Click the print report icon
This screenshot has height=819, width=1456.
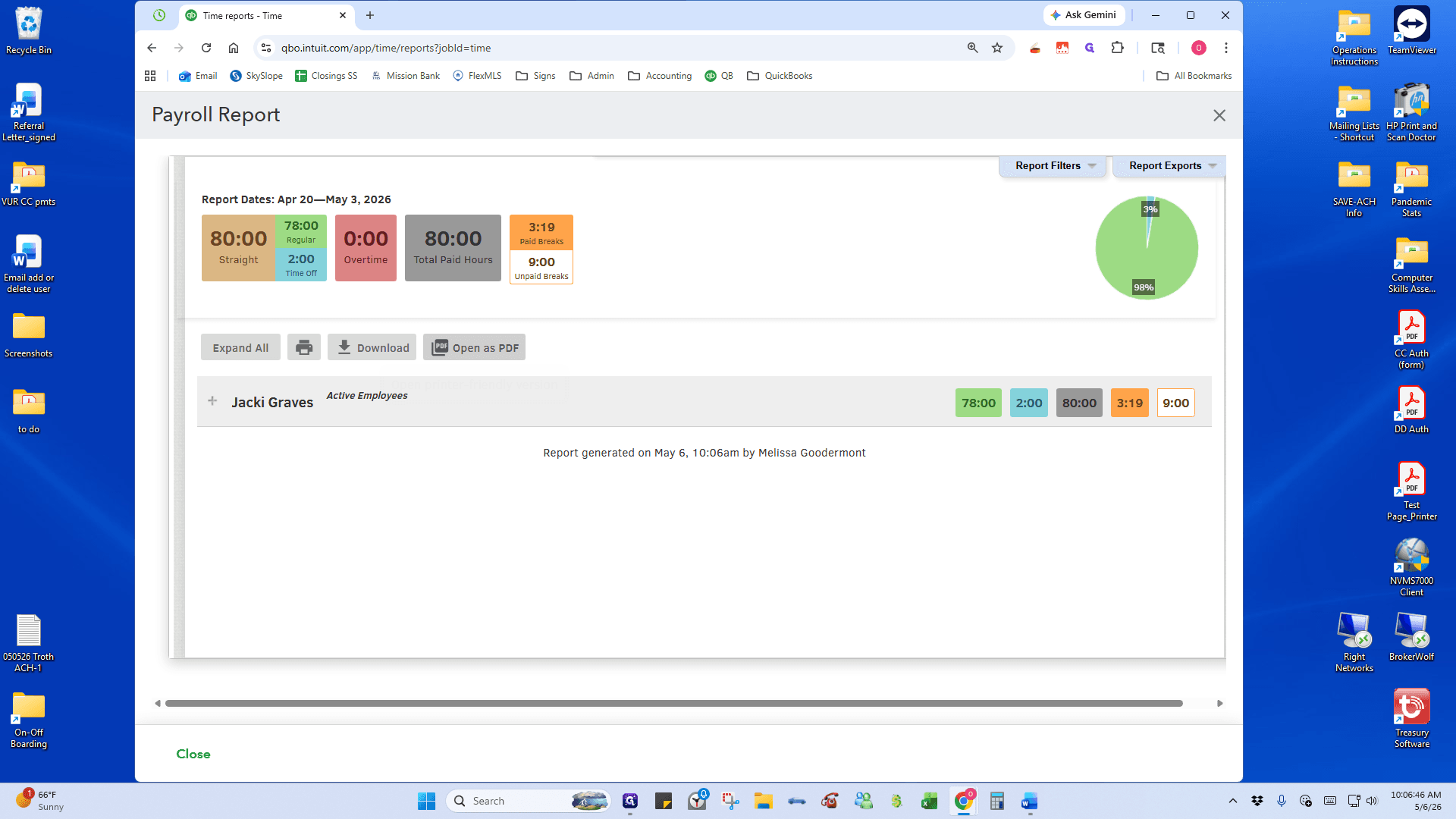pyautogui.click(x=304, y=347)
